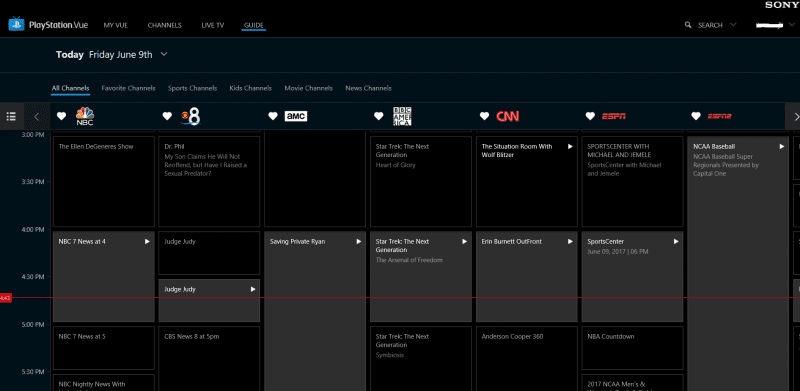800x391 pixels.
Task: Play NCAA Baseball on ESPN2
Action: tap(782, 146)
